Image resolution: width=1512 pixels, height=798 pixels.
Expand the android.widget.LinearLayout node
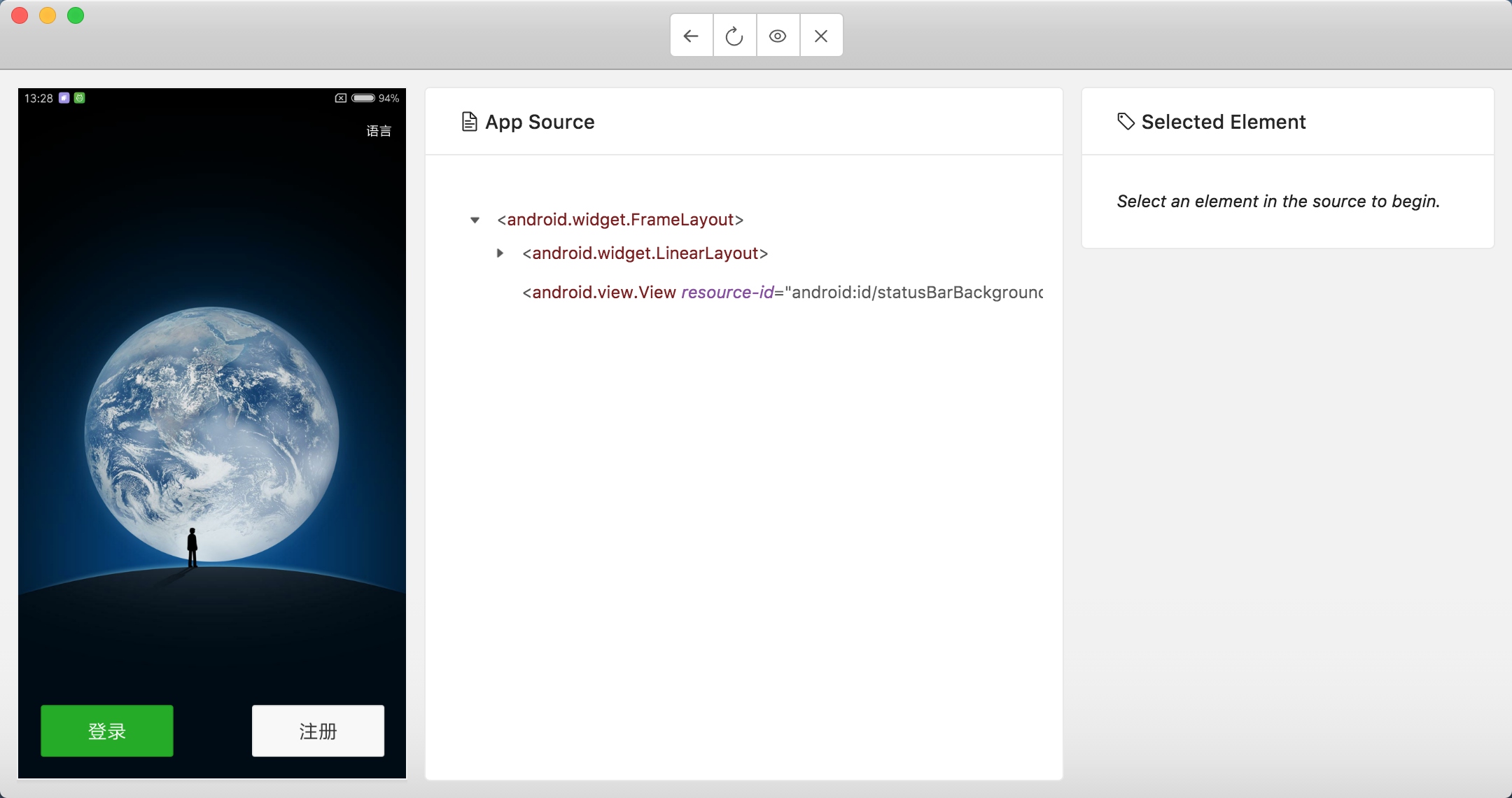(x=500, y=253)
